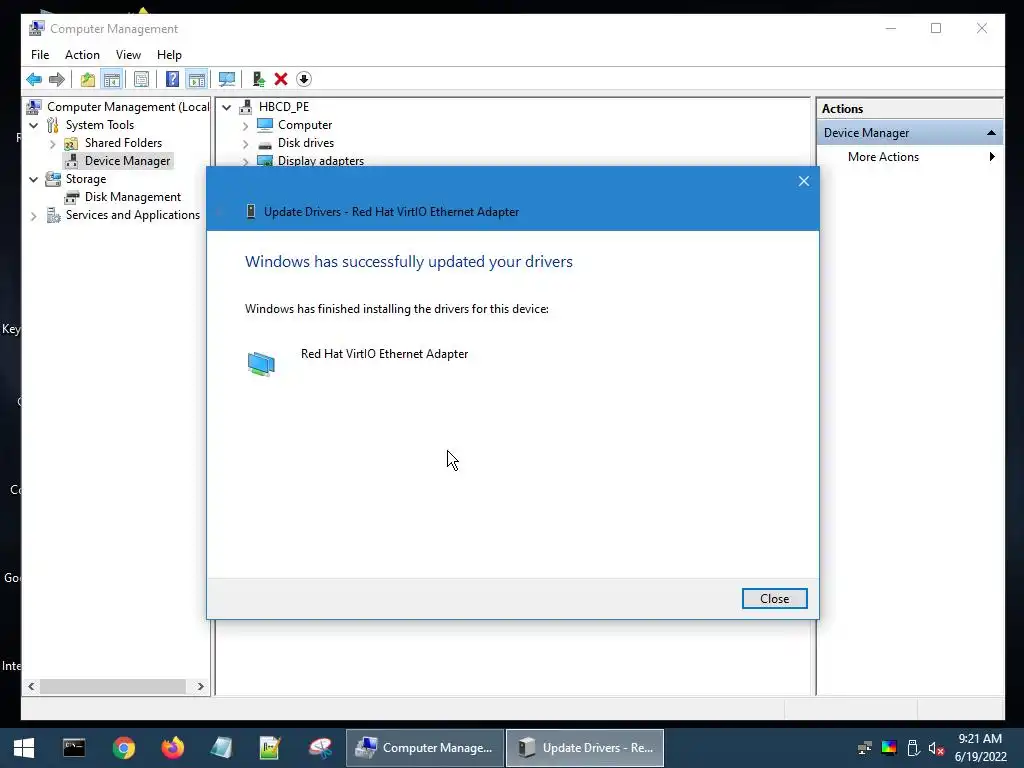Switch to Update Drivers taskbar button
Viewport: 1024px width, 768px height.
584,748
